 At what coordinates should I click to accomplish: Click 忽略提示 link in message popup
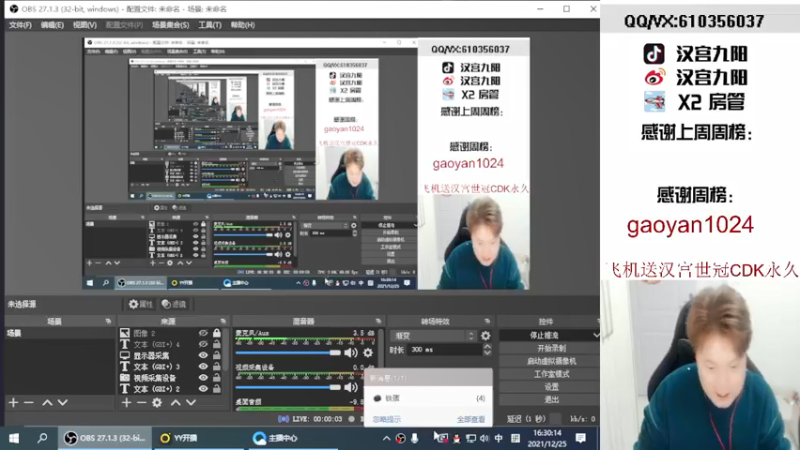387,419
